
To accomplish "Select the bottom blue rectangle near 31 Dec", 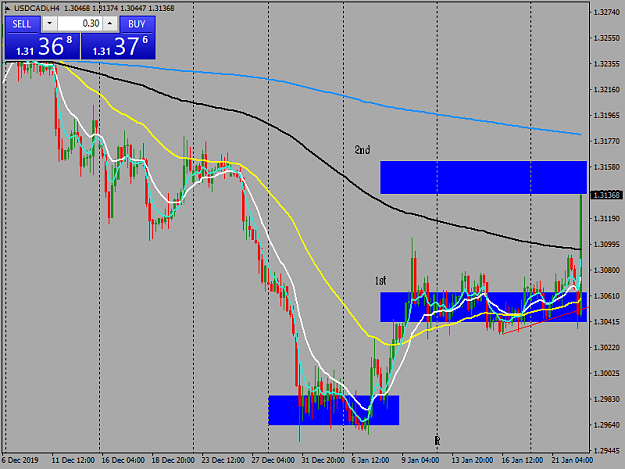I will coord(334,410).
